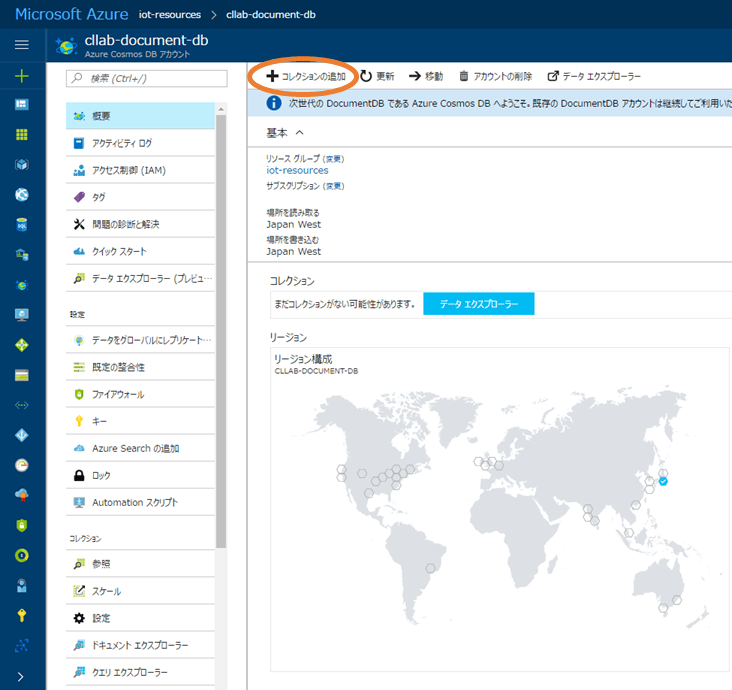
Task: Click the blue info icon in banner
Action: click(274, 103)
